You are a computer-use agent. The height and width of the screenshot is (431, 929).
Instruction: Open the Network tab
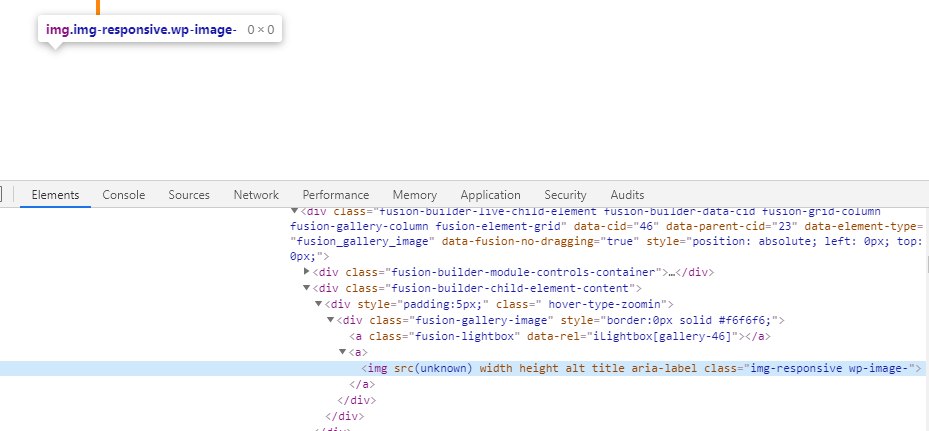click(256, 195)
